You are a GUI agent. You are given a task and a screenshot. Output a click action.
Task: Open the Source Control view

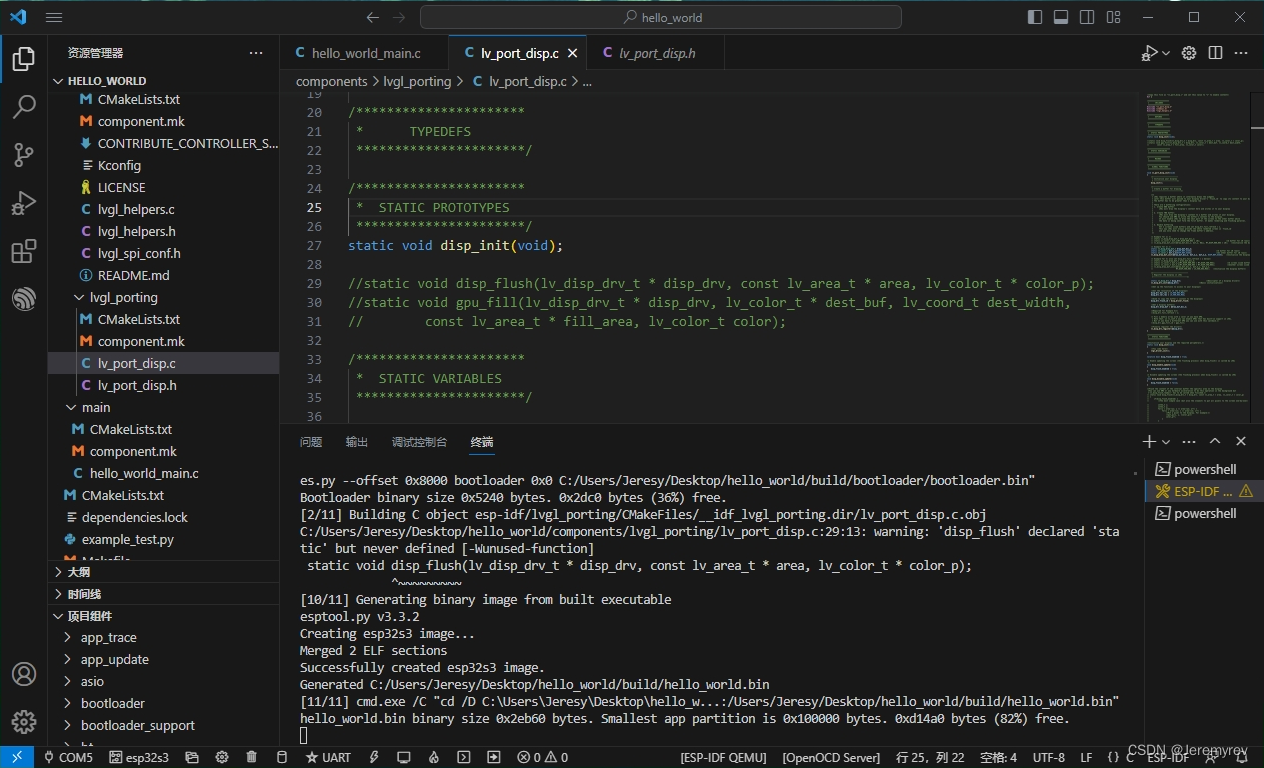pos(24,155)
